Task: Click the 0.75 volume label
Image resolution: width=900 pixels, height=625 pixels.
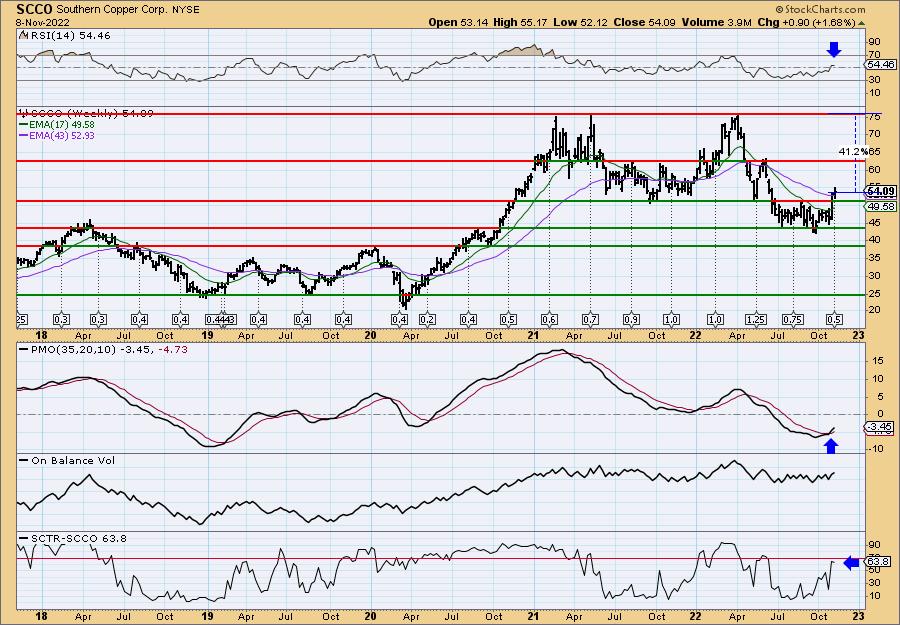Action: click(793, 320)
